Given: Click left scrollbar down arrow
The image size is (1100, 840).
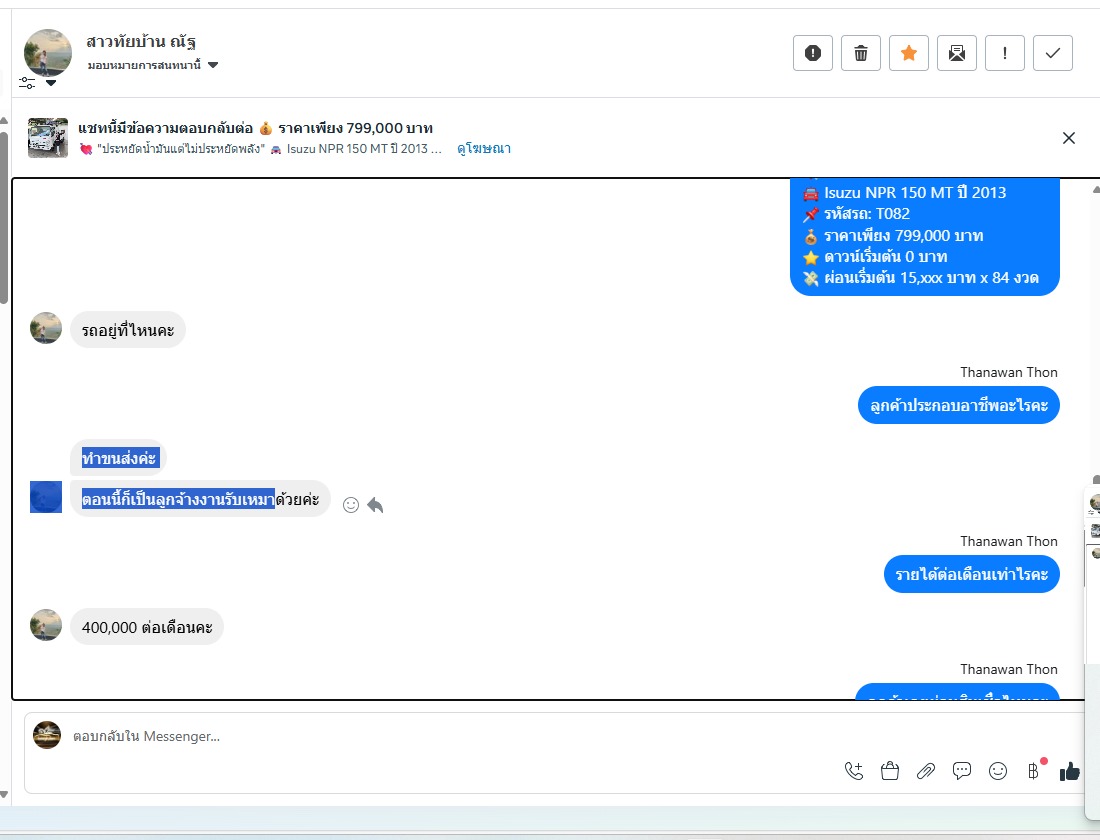Looking at the screenshot, I should point(4,795).
